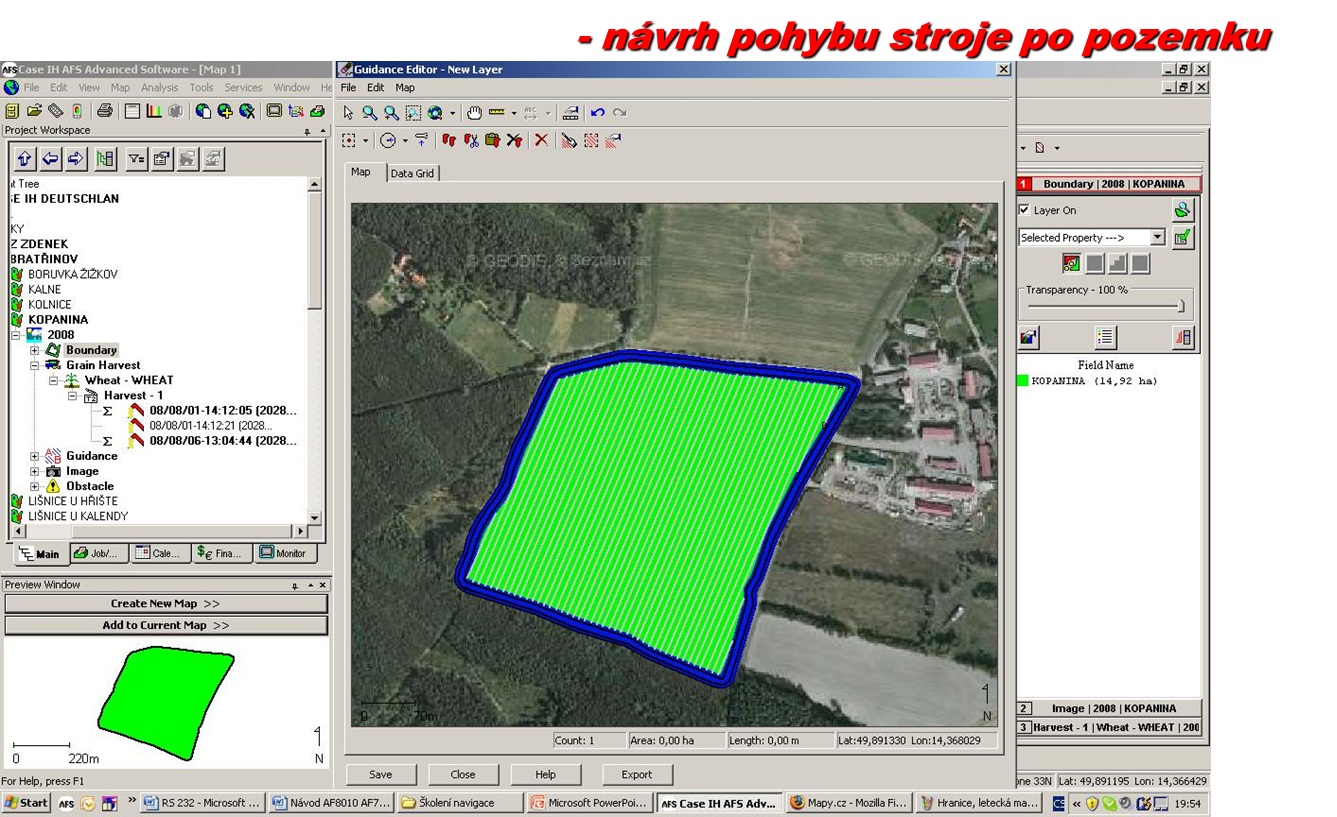Image resolution: width=1337 pixels, height=817 pixels.
Task: Click the green KOPANINA legend color swatch
Action: coord(1023,381)
